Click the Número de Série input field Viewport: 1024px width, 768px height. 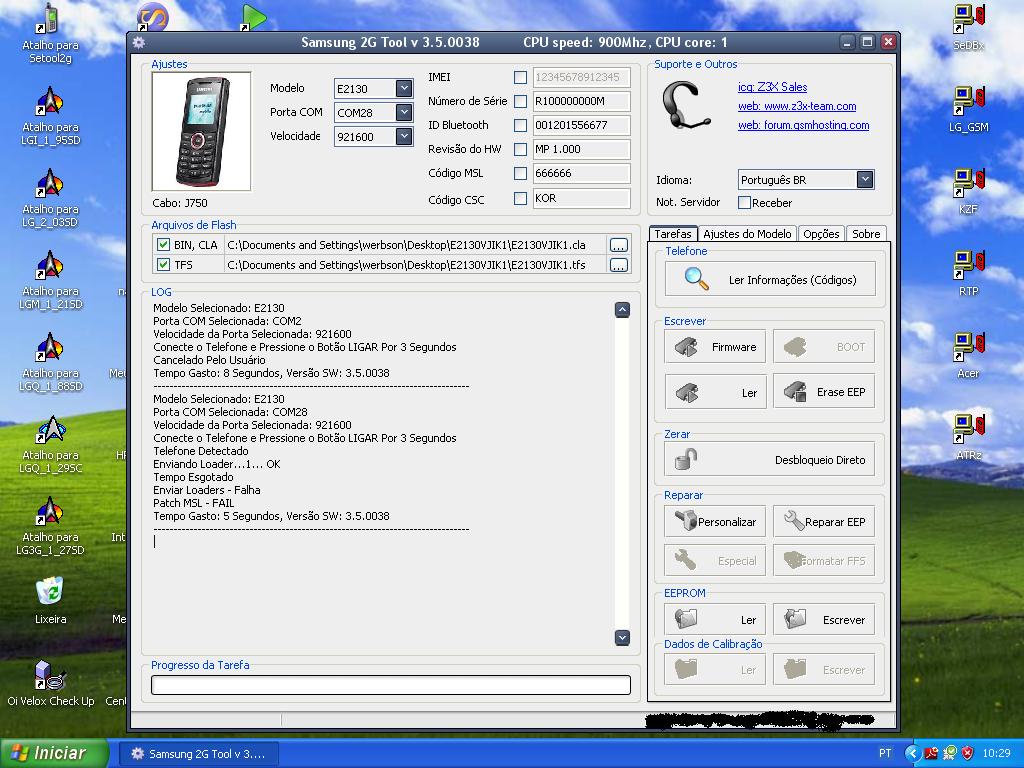click(x=581, y=101)
